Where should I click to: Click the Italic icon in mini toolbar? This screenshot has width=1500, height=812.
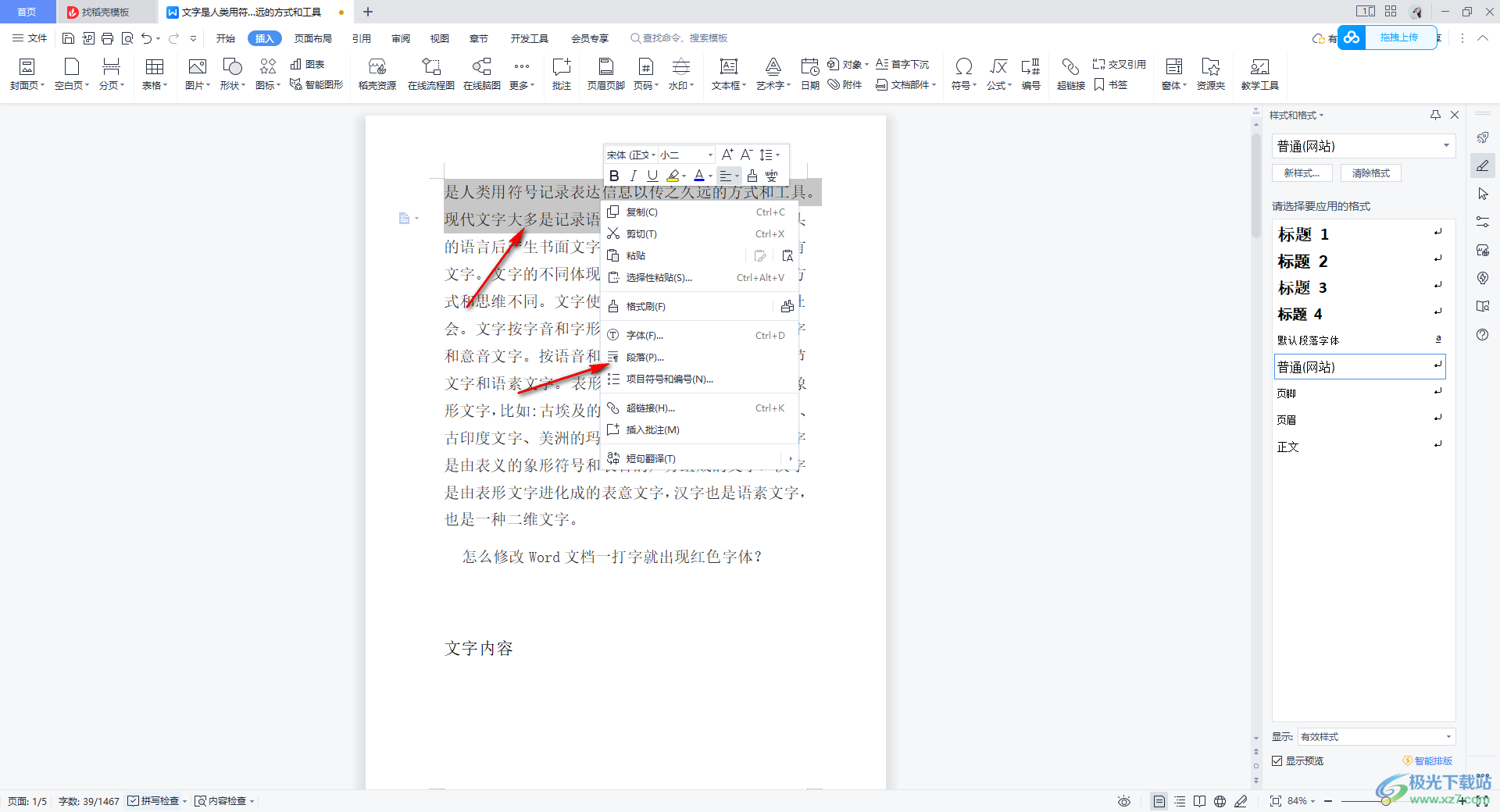pyautogui.click(x=634, y=176)
